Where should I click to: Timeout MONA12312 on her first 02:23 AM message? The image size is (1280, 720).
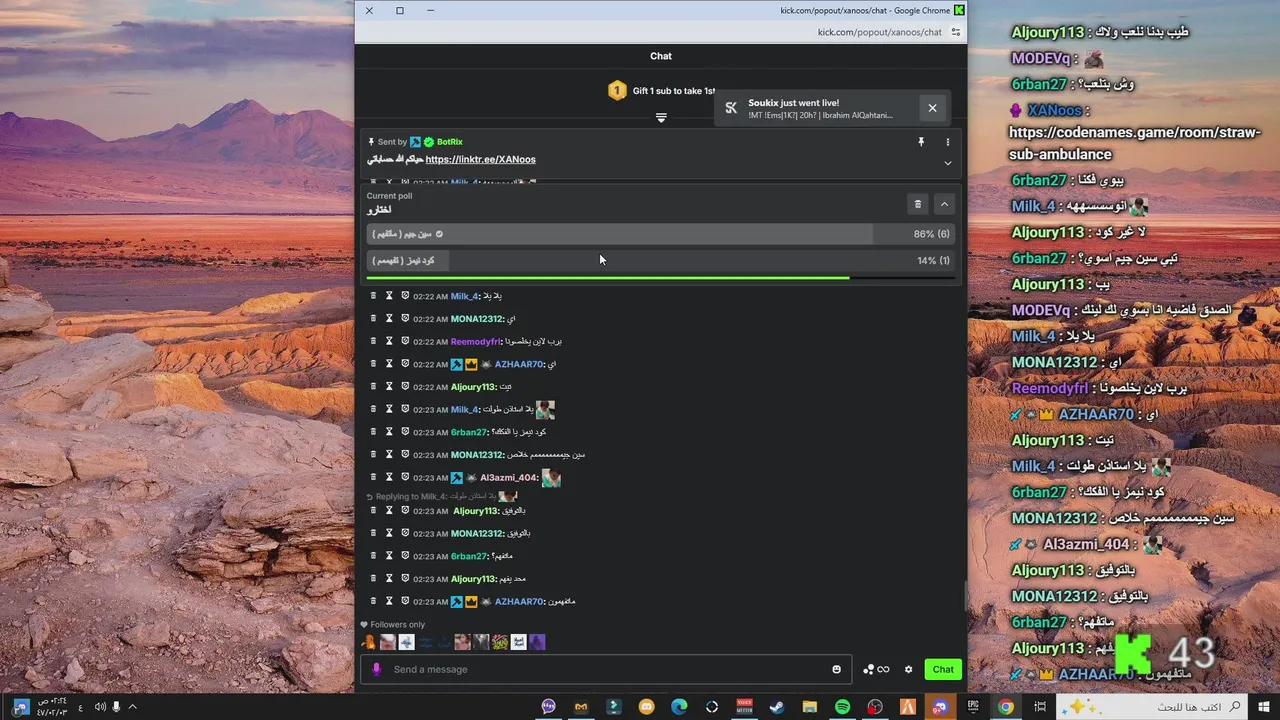coord(389,455)
